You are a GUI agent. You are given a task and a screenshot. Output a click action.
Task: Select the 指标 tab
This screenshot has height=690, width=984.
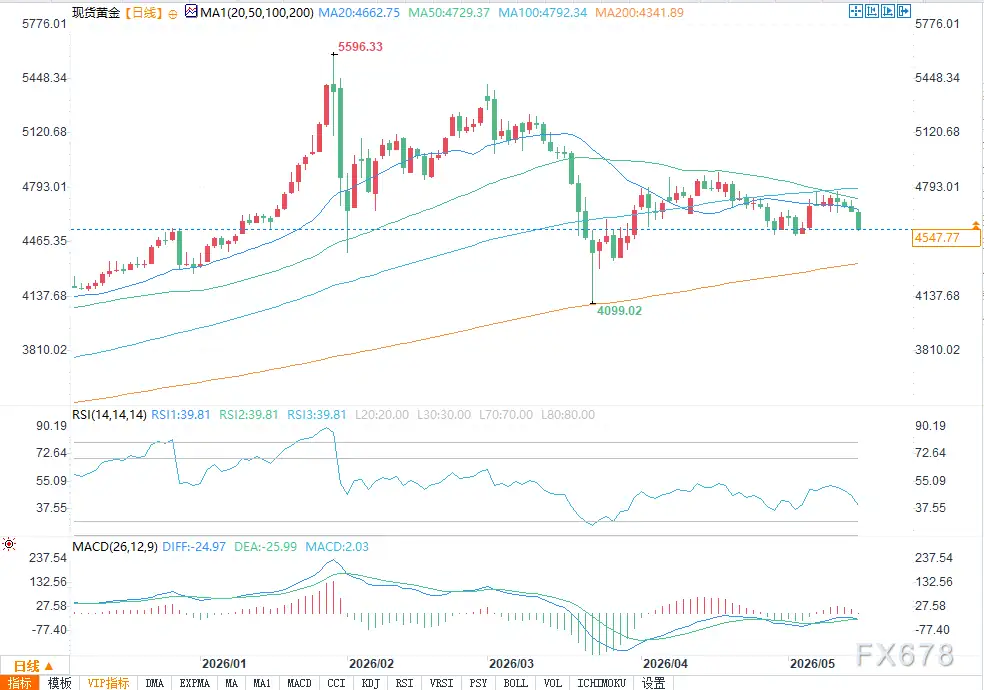coord(19,682)
